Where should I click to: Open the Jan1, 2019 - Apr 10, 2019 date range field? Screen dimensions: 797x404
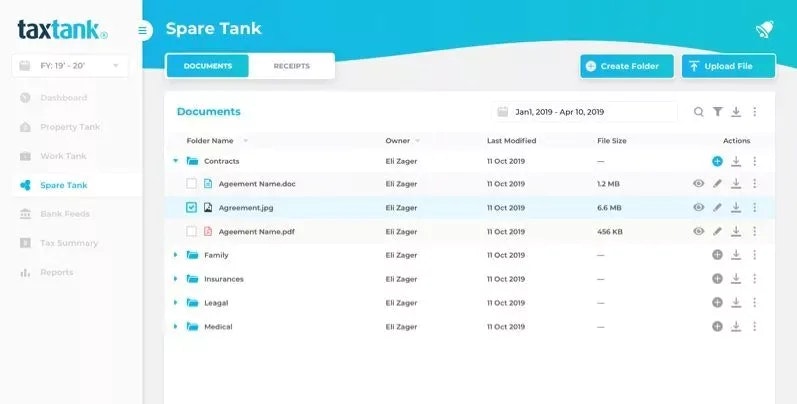click(585, 112)
